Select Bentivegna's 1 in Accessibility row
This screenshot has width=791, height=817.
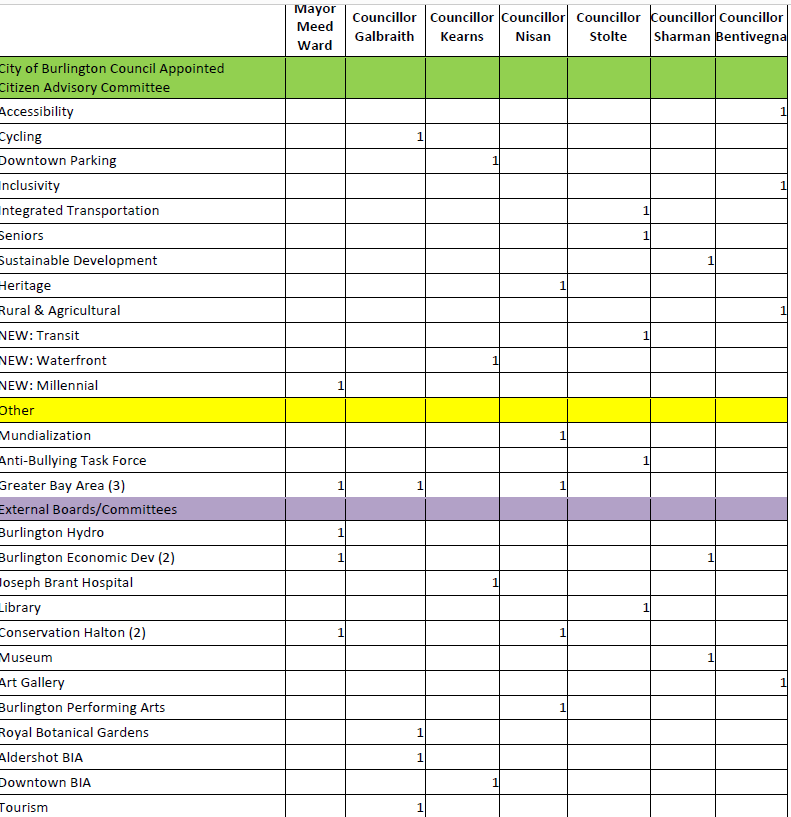[x=783, y=112]
